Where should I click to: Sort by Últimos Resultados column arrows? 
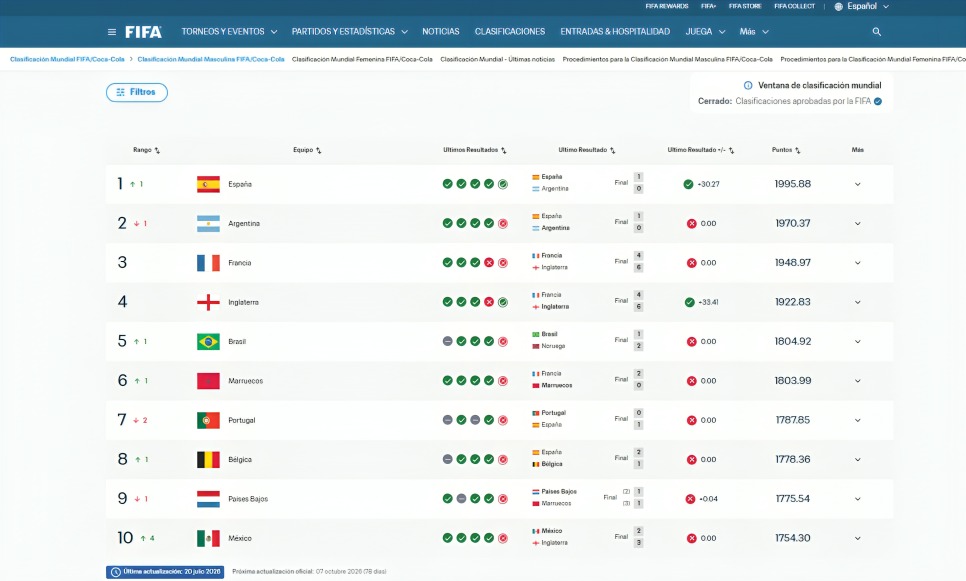point(503,150)
